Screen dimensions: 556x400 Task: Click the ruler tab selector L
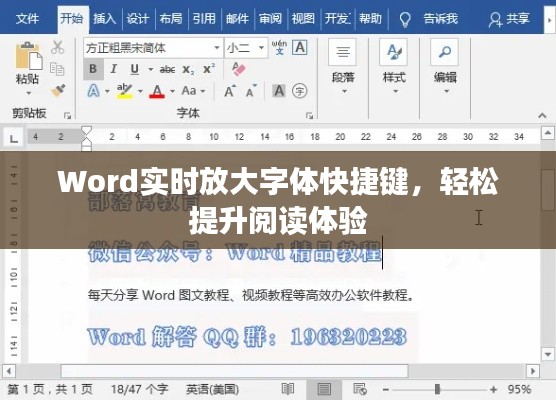click(13, 138)
